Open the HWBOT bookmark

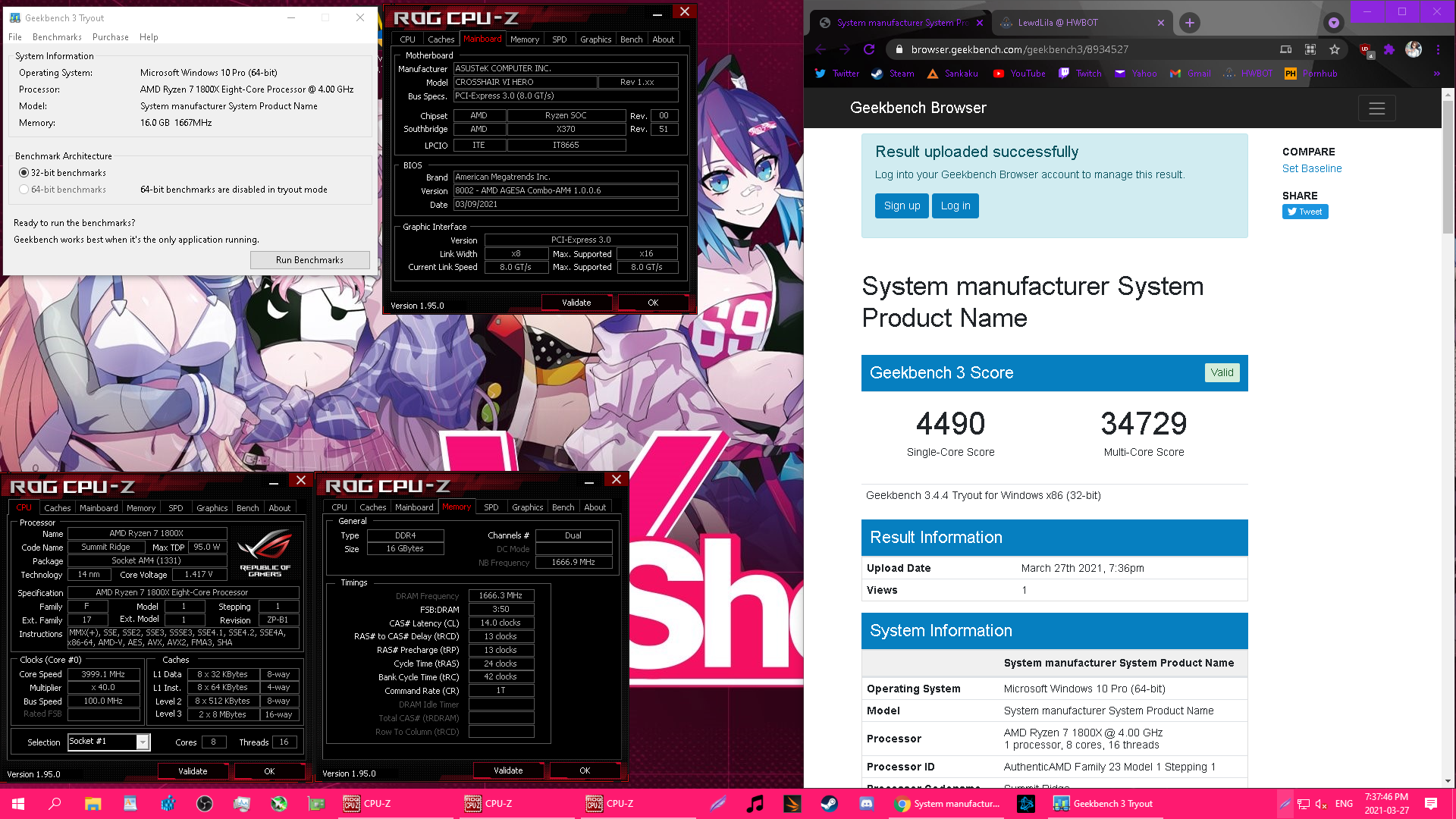pos(1248,74)
